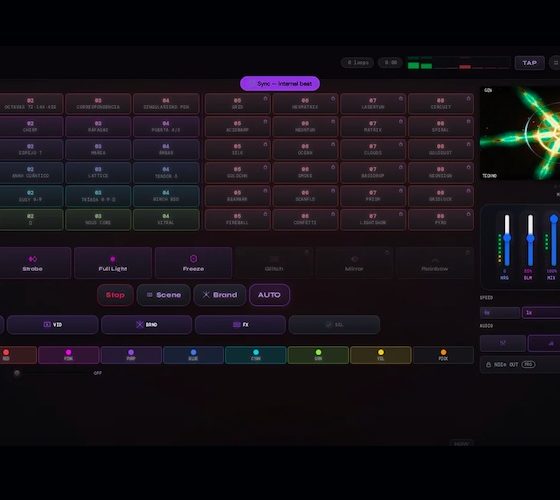Enable AUTO mode
Screen dimensions: 560x500
pos(269,295)
